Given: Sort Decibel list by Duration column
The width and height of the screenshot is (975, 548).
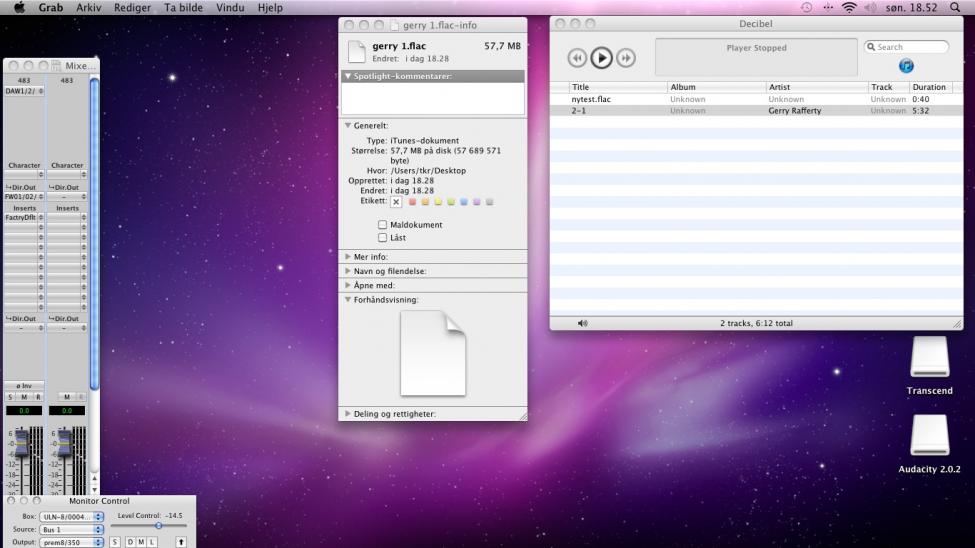Looking at the screenshot, I should [931, 87].
